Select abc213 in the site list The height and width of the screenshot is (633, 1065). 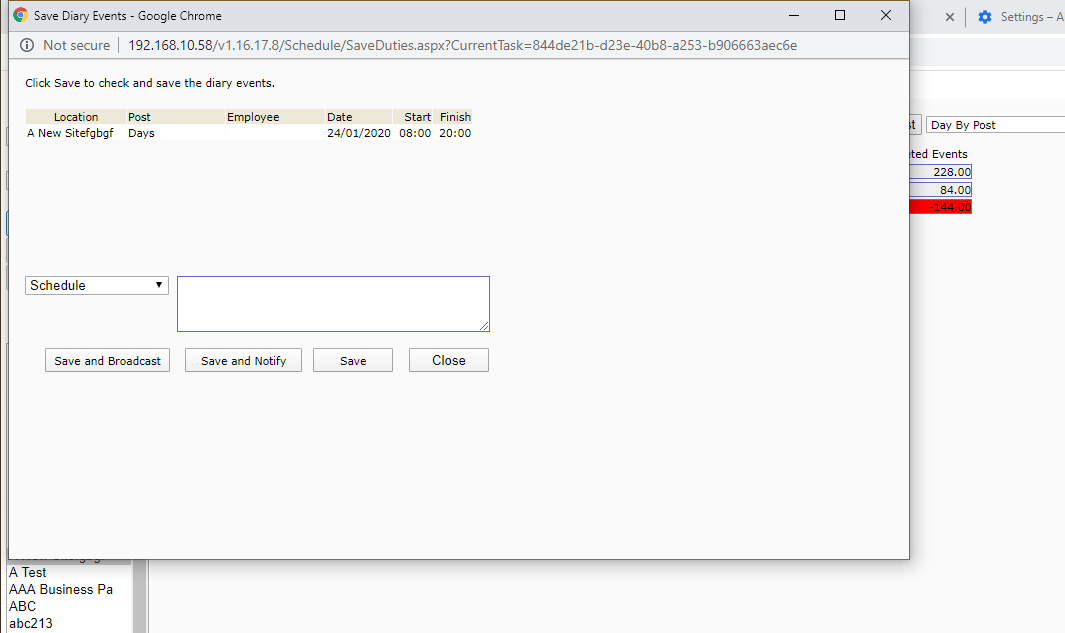(x=31, y=623)
